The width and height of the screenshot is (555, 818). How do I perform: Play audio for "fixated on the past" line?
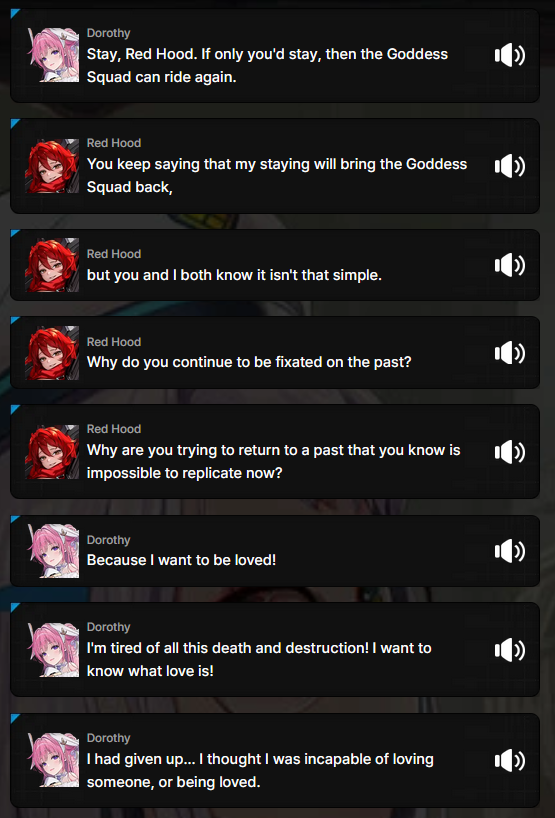[510, 353]
